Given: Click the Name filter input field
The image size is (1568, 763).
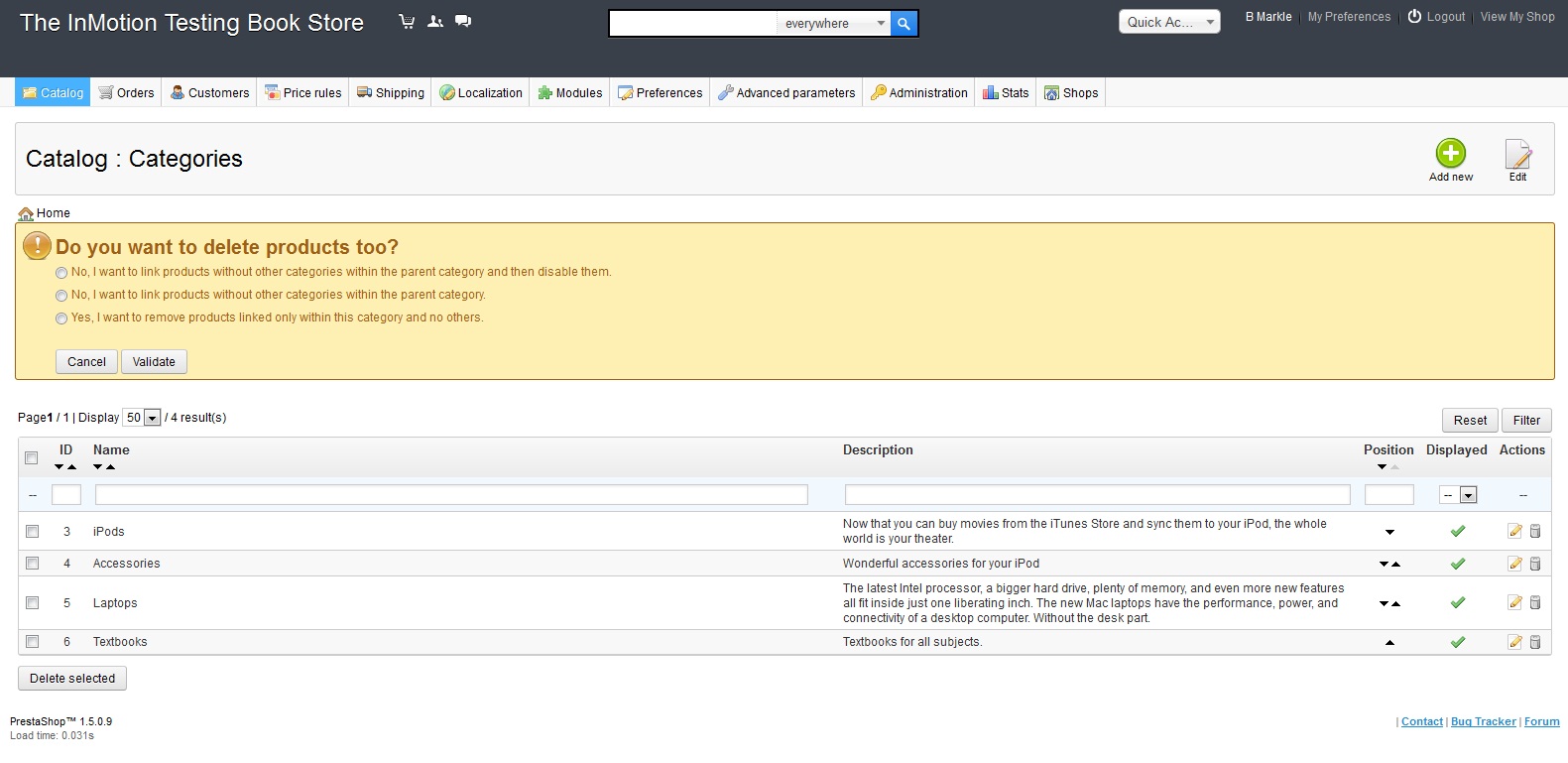Looking at the screenshot, I should tap(451, 494).
